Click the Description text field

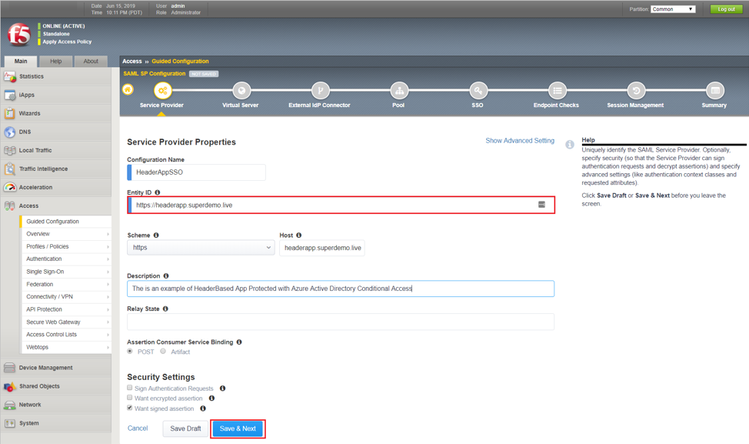click(341, 289)
